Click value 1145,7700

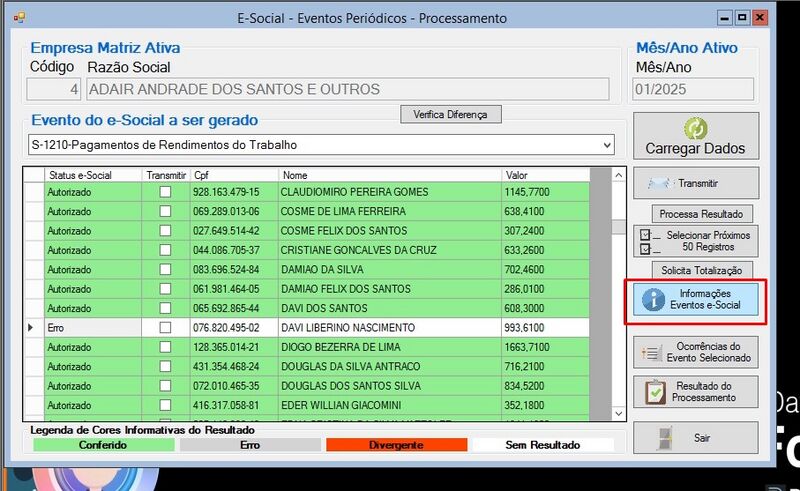click(527, 192)
